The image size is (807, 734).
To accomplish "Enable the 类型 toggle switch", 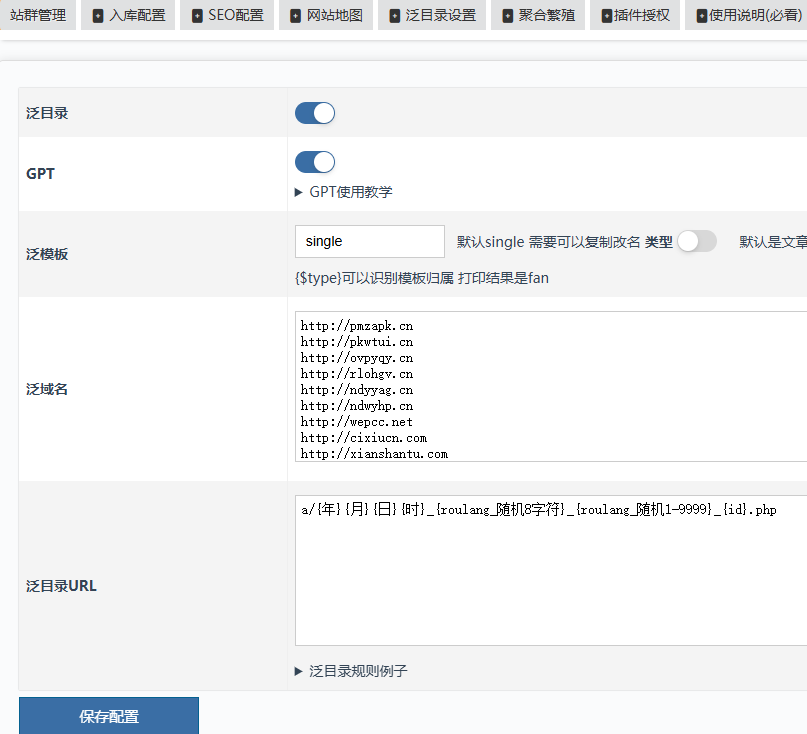I will [x=697, y=241].
